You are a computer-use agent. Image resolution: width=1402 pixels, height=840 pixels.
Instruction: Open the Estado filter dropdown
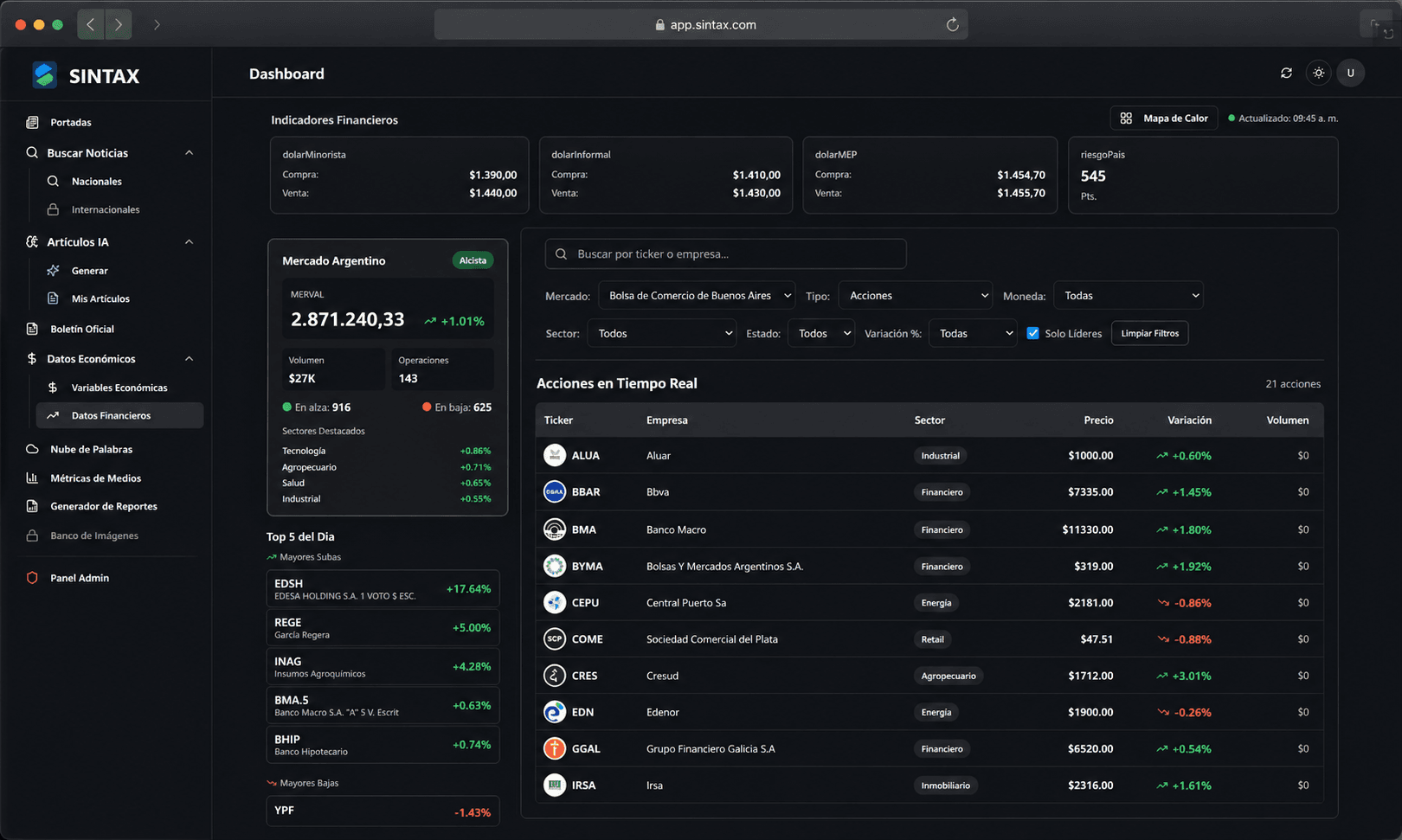821,333
